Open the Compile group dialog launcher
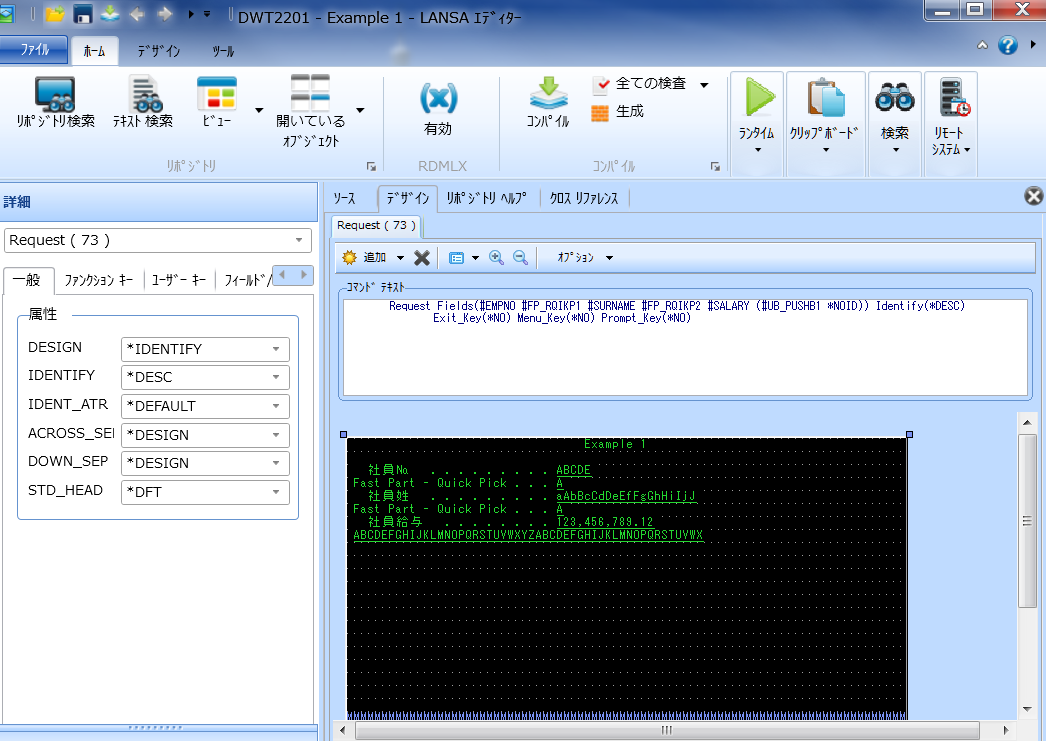The image size is (1046, 741). [715, 166]
